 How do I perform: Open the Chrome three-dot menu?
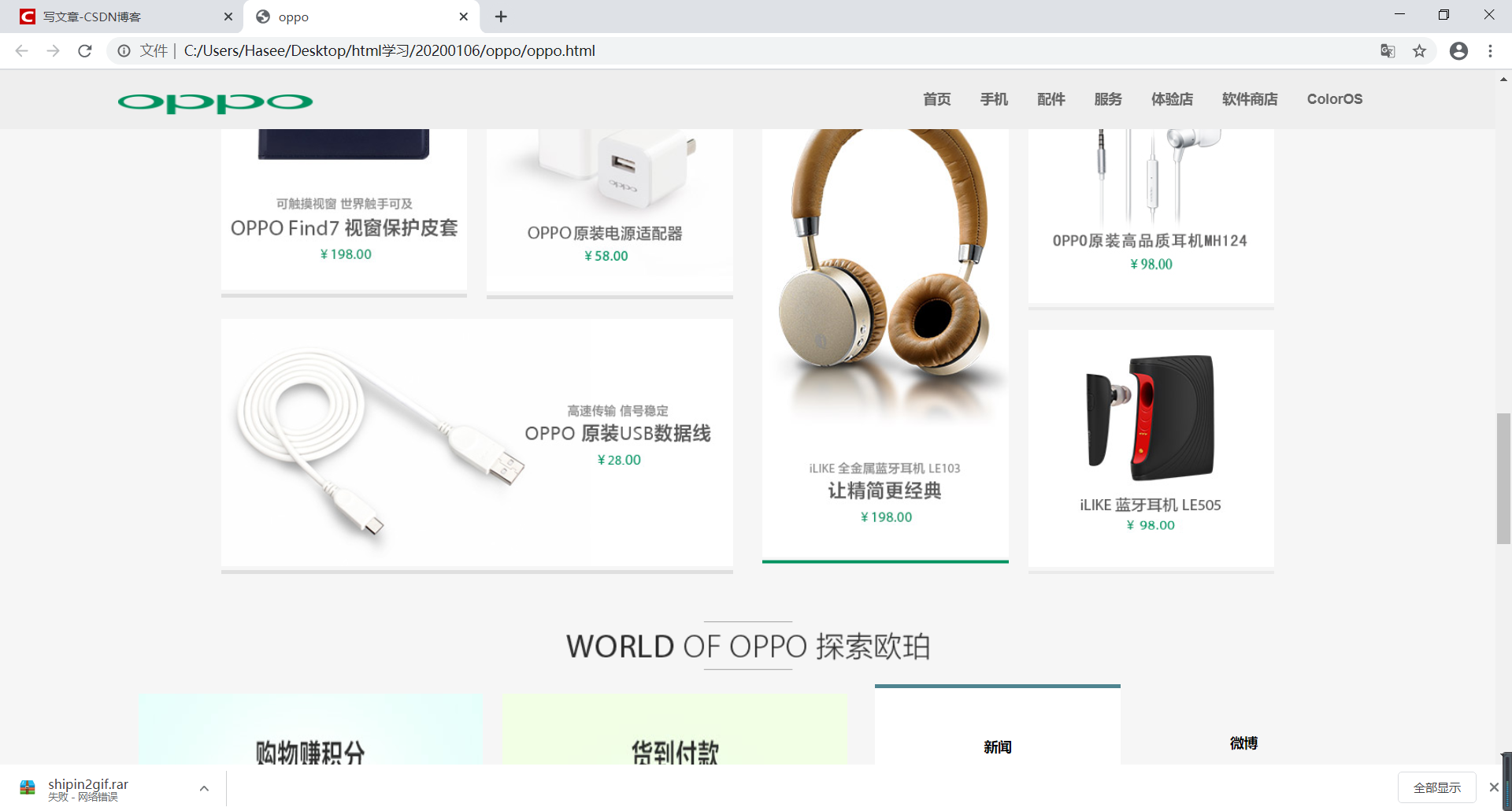1490,50
